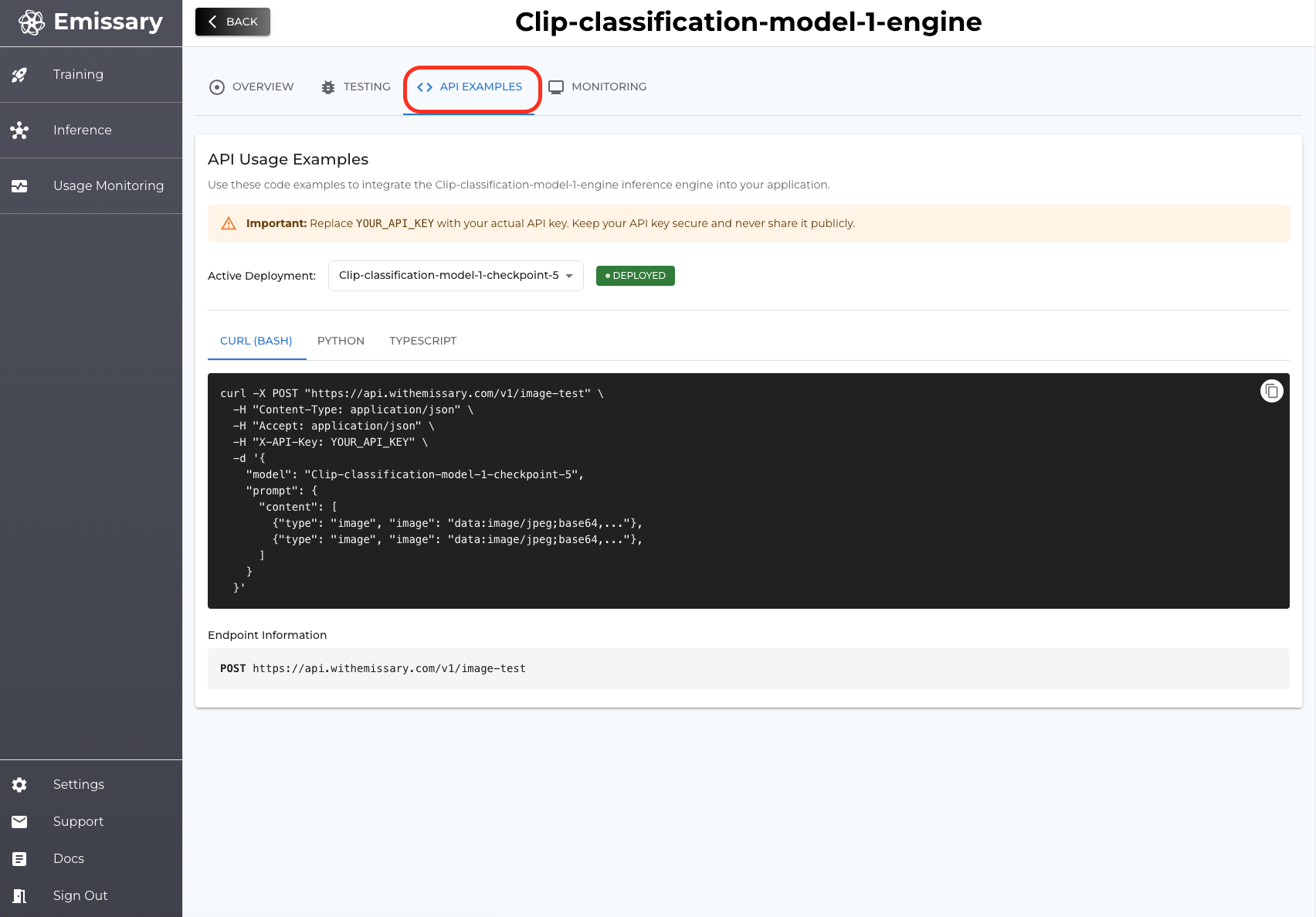This screenshot has height=917, width=1316.
Task: Click the Sign Out door icon
Action: pos(19,895)
